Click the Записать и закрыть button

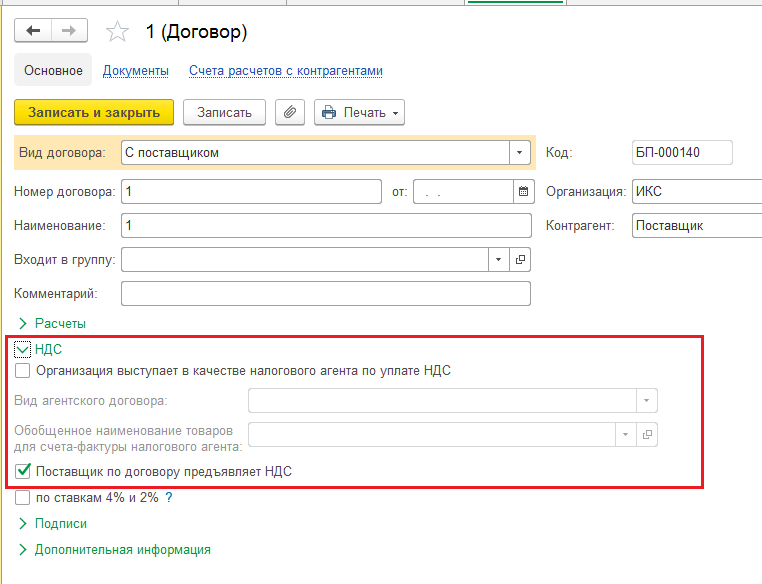pos(94,112)
